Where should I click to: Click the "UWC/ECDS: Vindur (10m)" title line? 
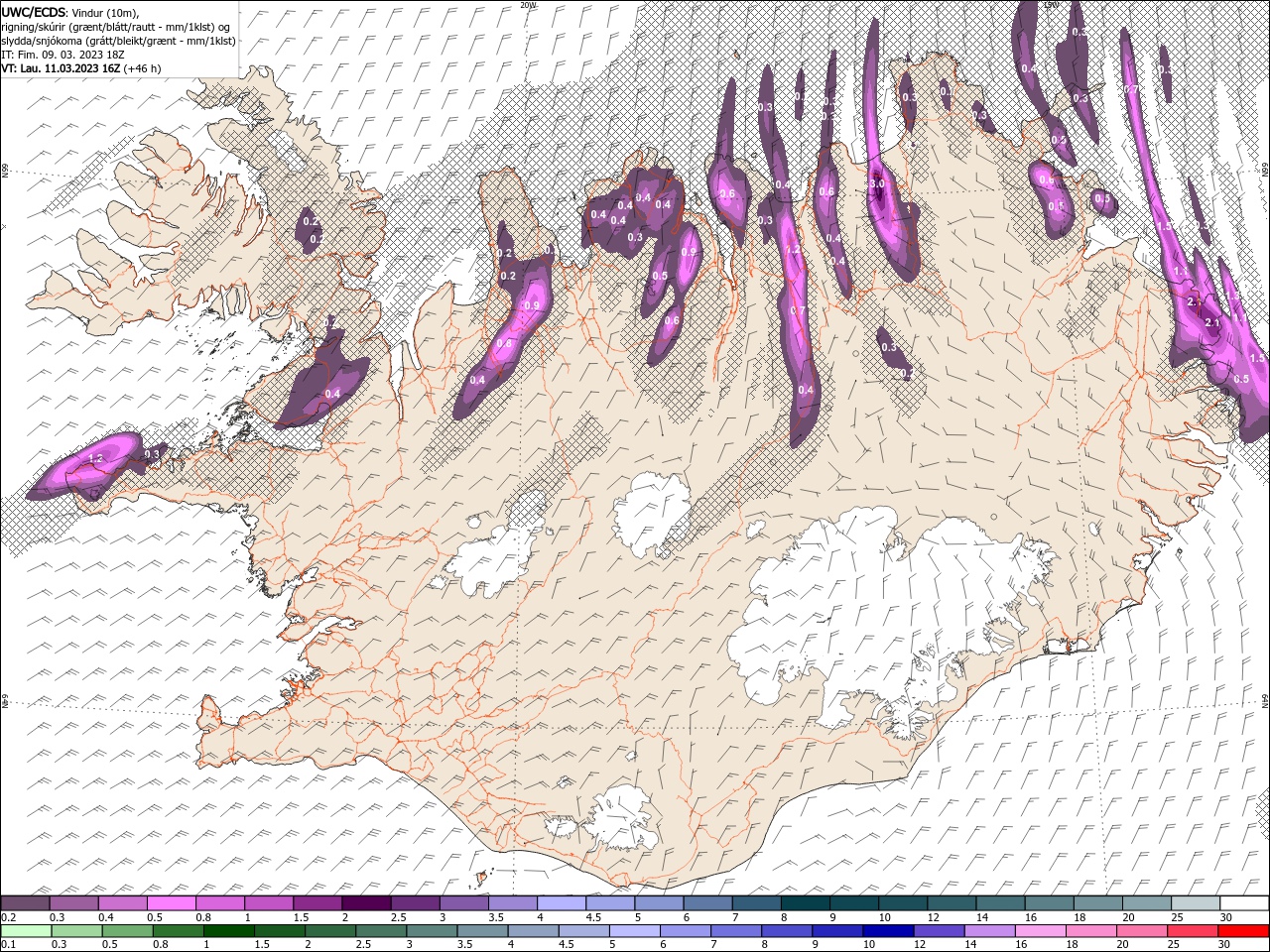point(70,11)
